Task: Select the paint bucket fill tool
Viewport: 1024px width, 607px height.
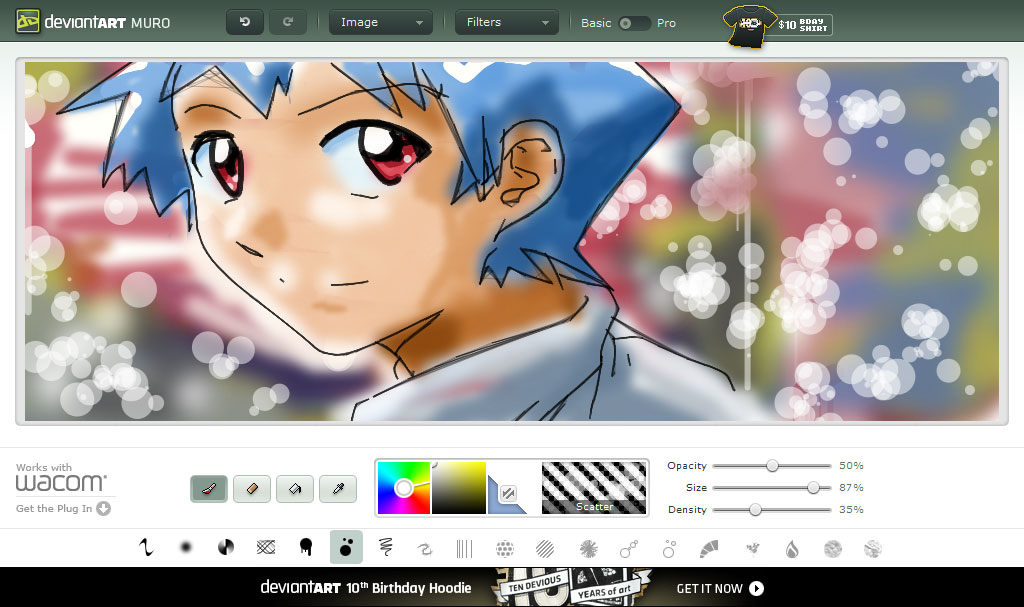Action: click(295, 489)
